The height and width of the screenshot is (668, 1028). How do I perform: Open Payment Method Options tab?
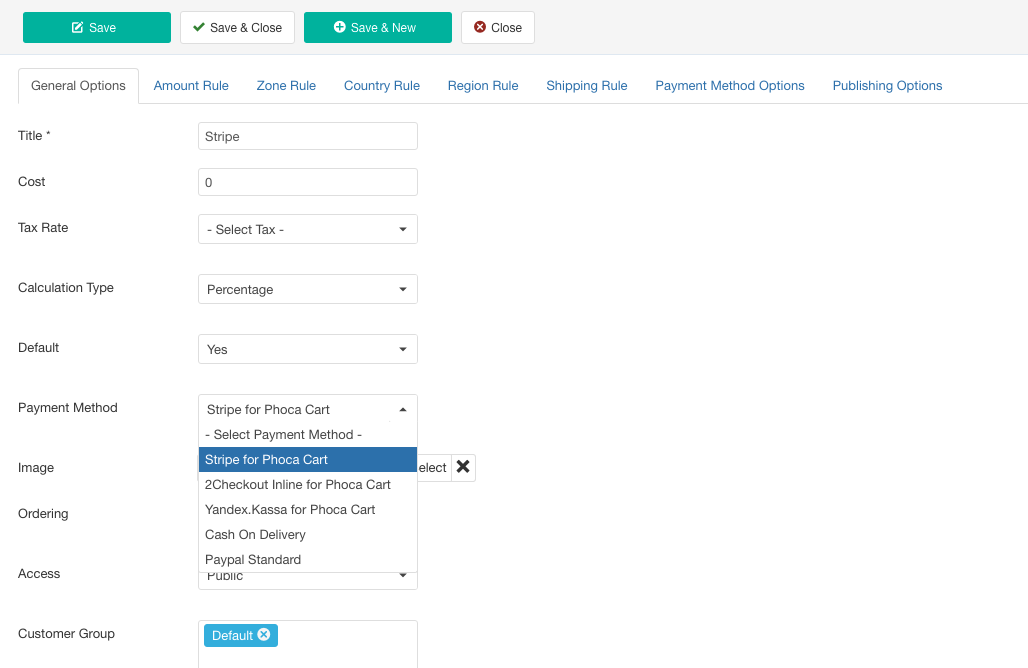(729, 86)
